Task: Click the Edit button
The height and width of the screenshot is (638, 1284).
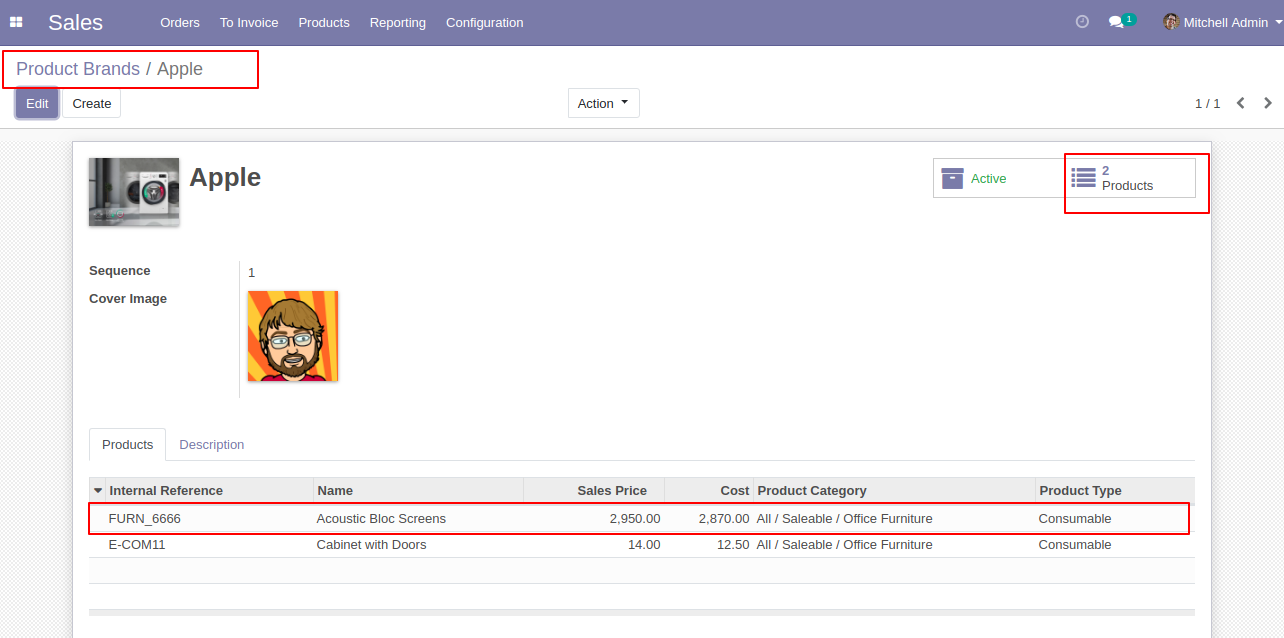Action: coord(37,103)
